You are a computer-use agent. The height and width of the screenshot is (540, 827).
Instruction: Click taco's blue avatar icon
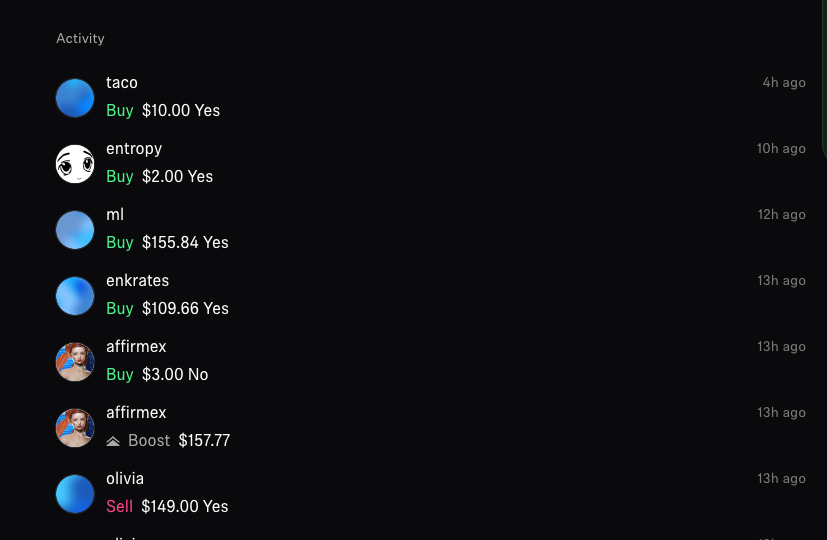[75, 98]
